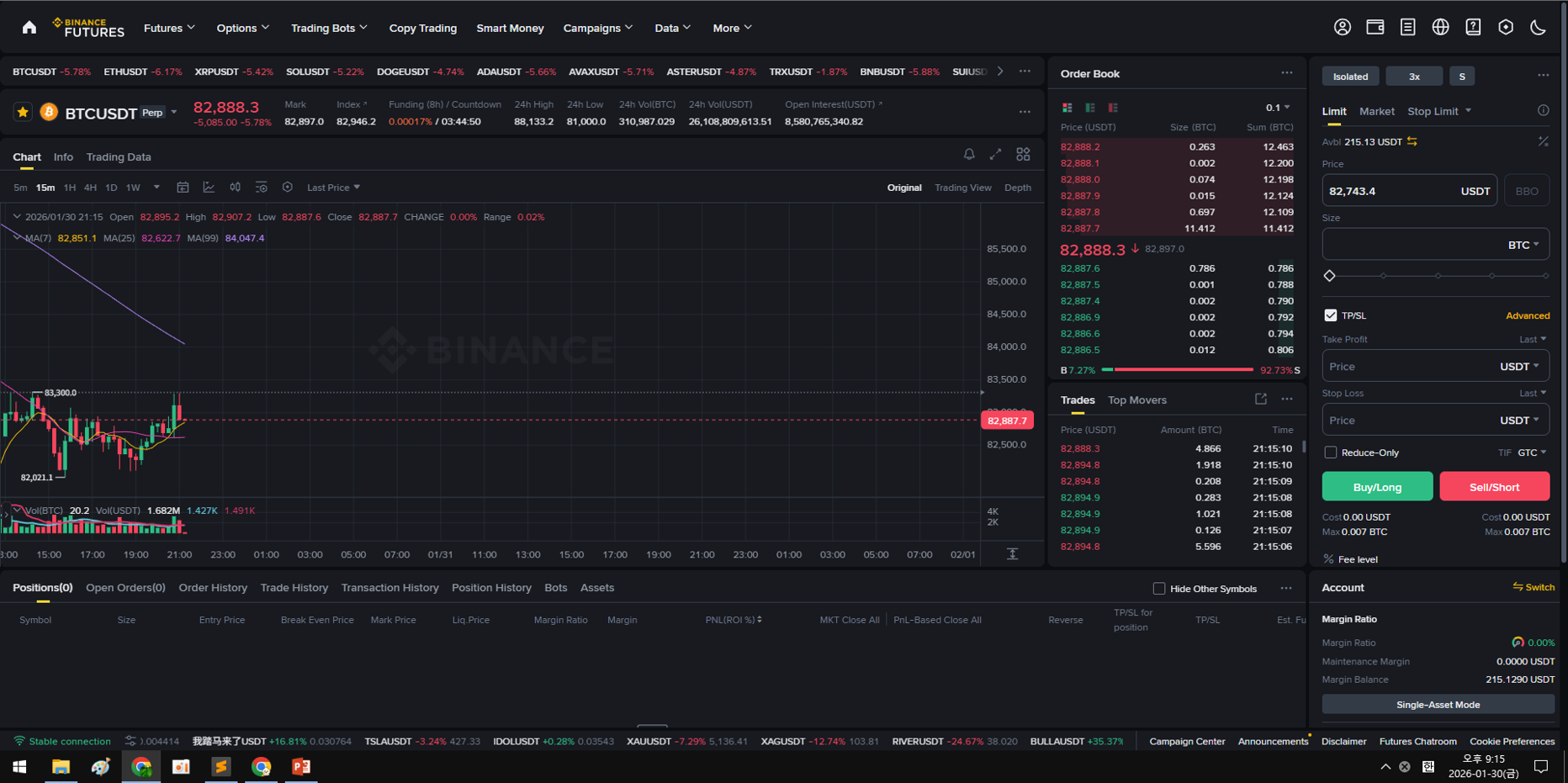The image size is (1568, 783).
Task: Click the Sell/Short button
Action: pyautogui.click(x=1494, y=487)
